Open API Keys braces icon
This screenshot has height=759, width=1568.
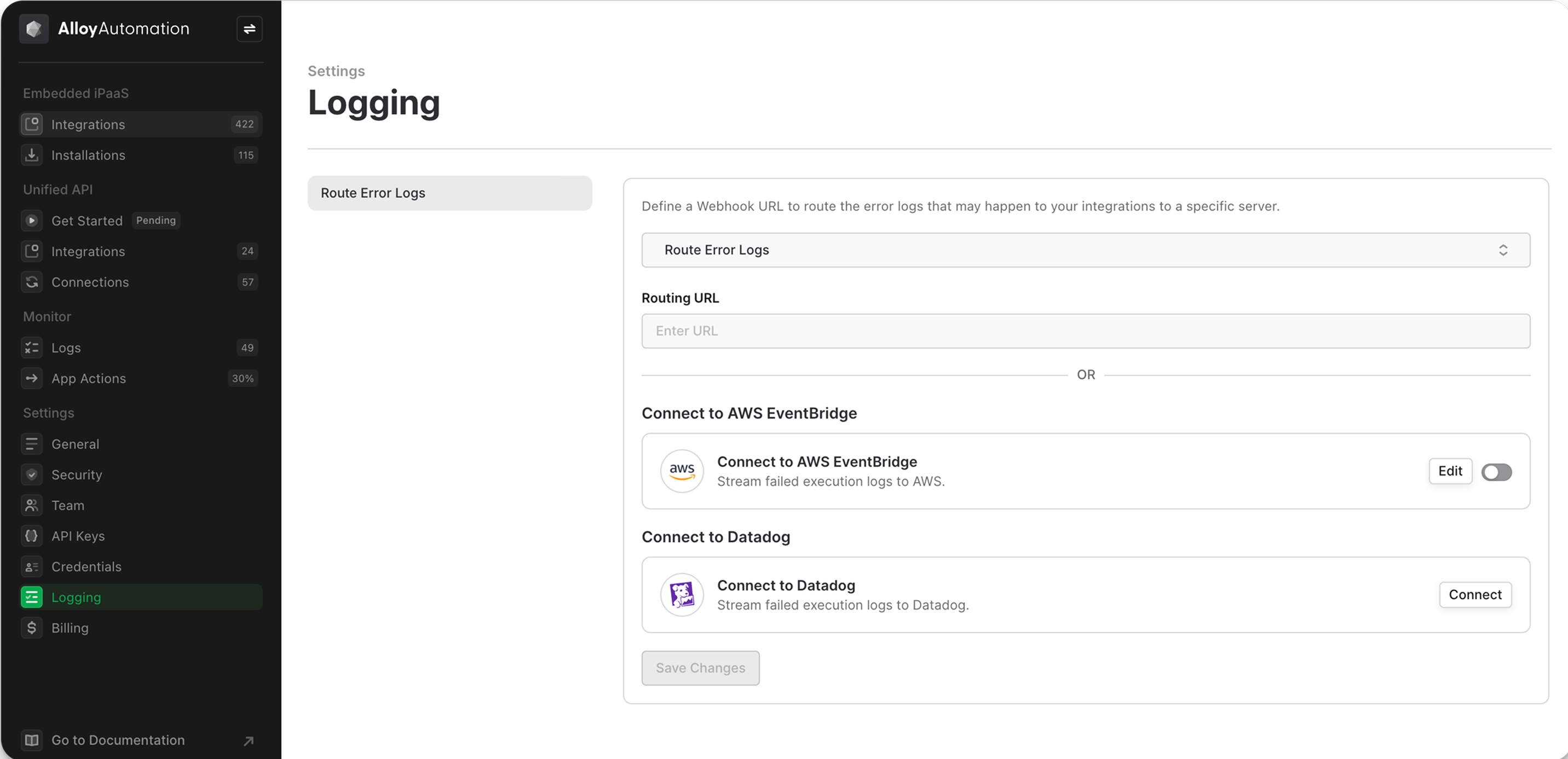pyautogui.click(x=32, y=536)
